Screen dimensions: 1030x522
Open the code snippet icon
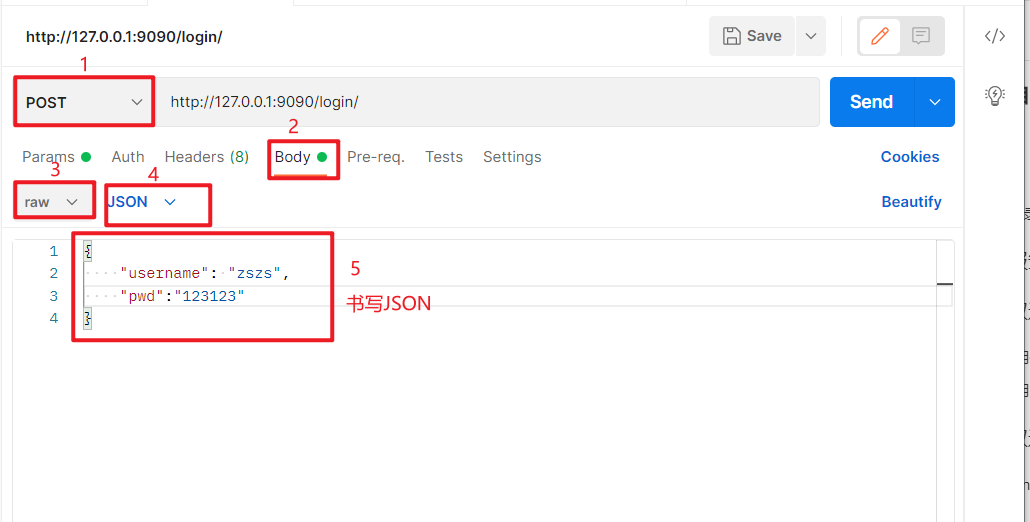click(995, 36)
